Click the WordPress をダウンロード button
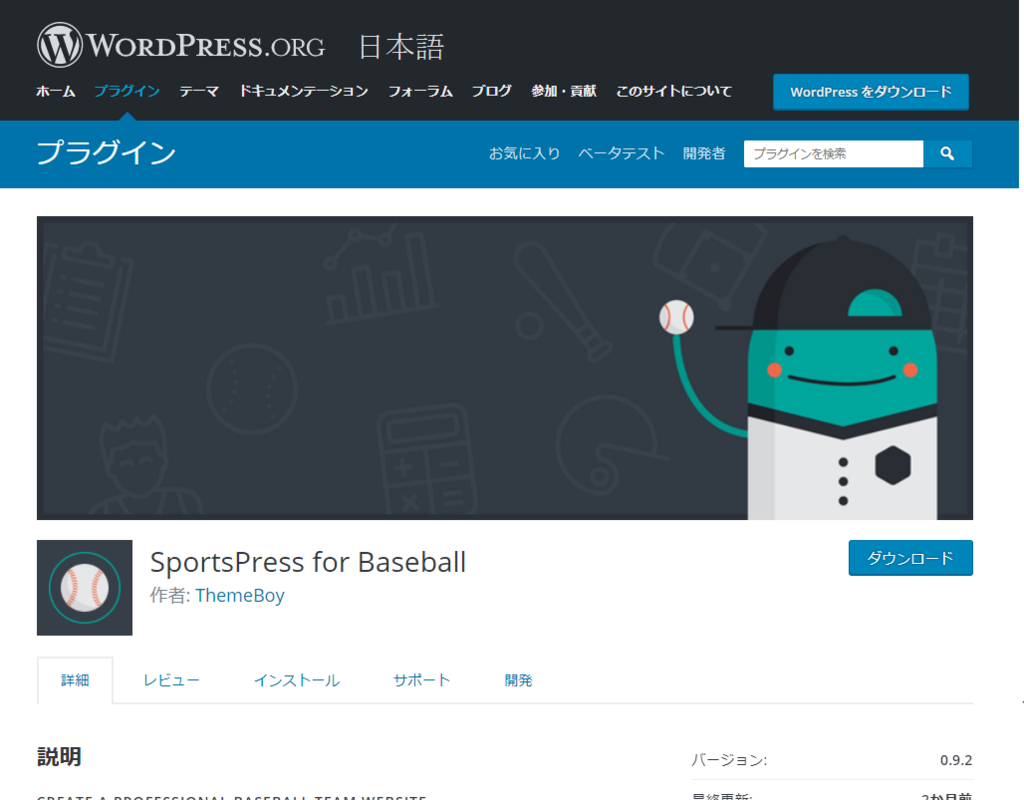 coord(871,92)
